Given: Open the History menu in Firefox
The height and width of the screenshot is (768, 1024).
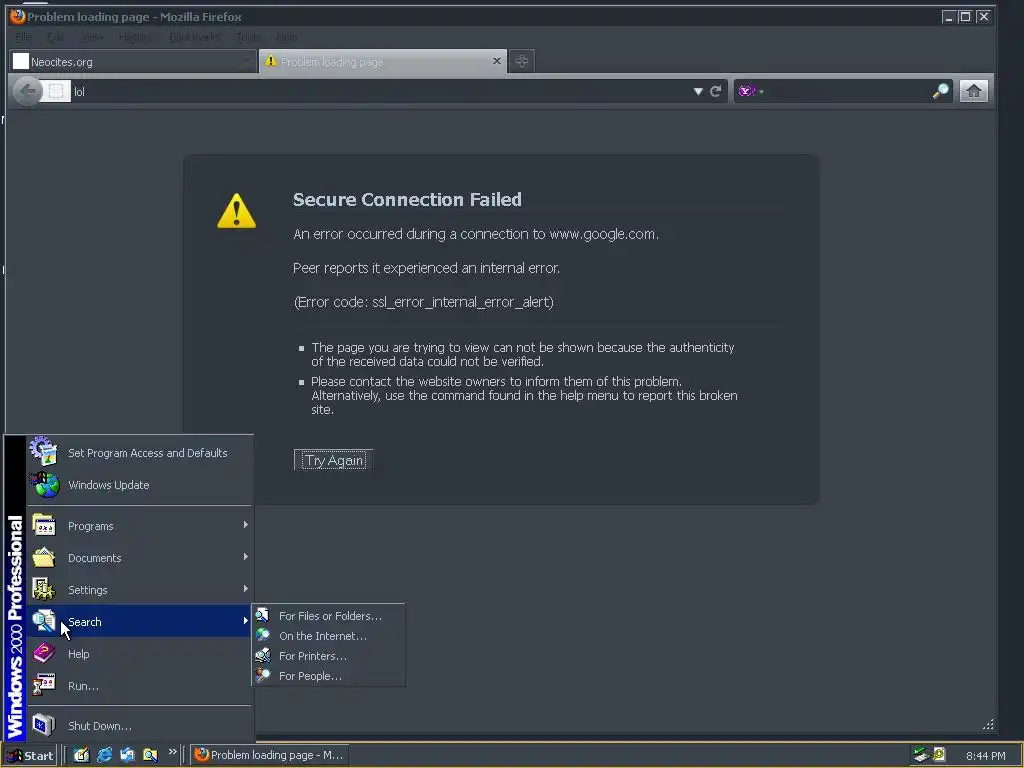Looking at the screenshot, I should 135,37.
